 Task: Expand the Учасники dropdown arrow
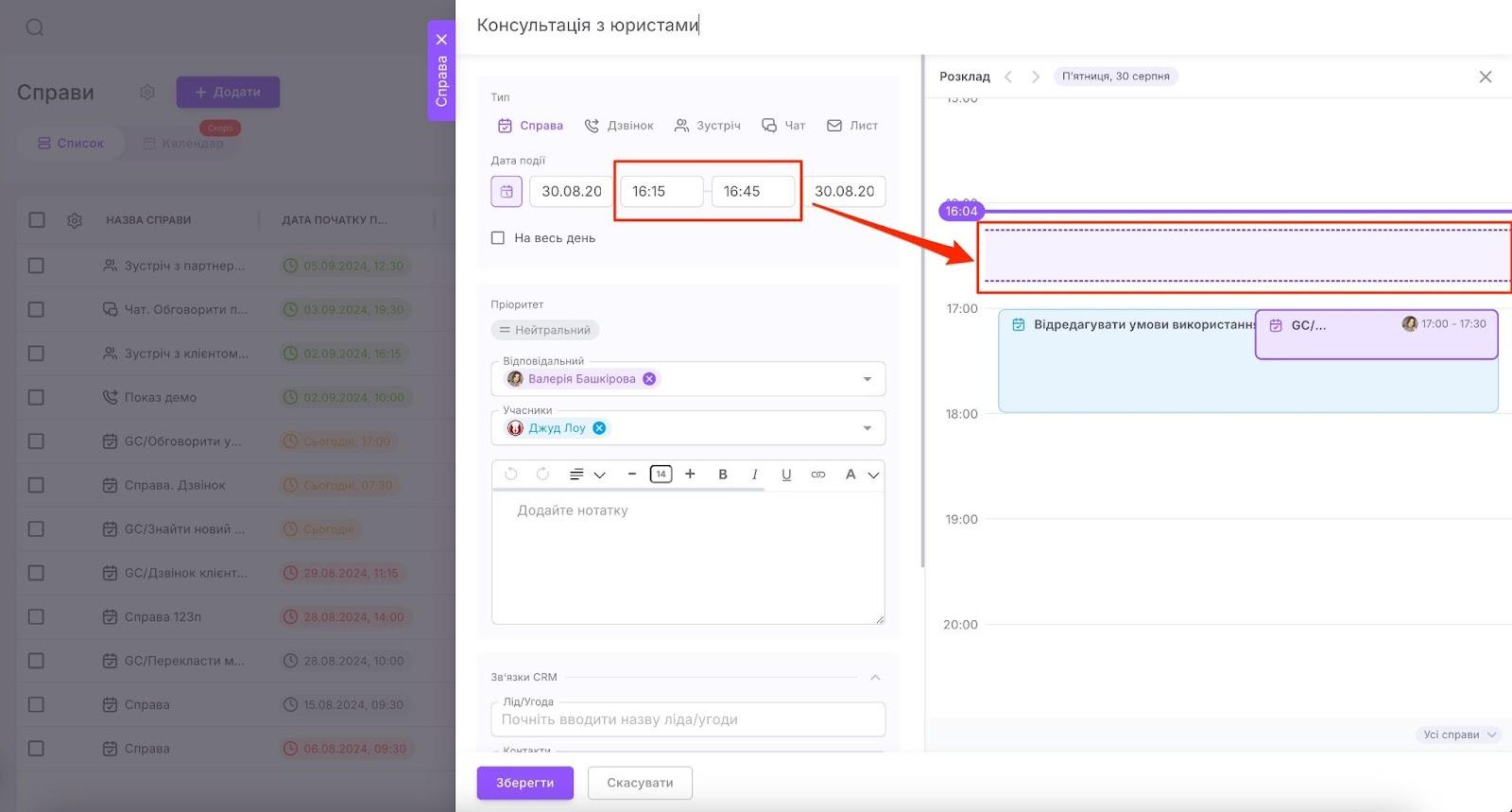point(868,428)
